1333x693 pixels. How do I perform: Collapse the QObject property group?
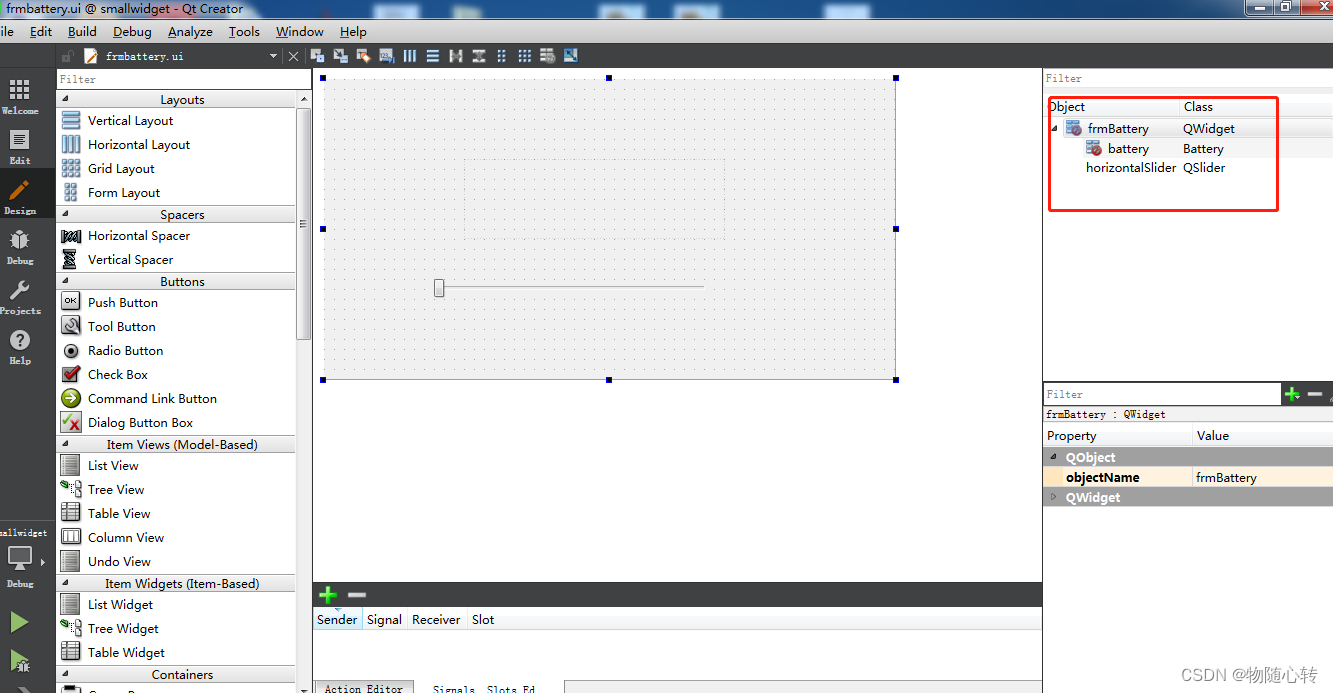click(x=1052, y=457)
